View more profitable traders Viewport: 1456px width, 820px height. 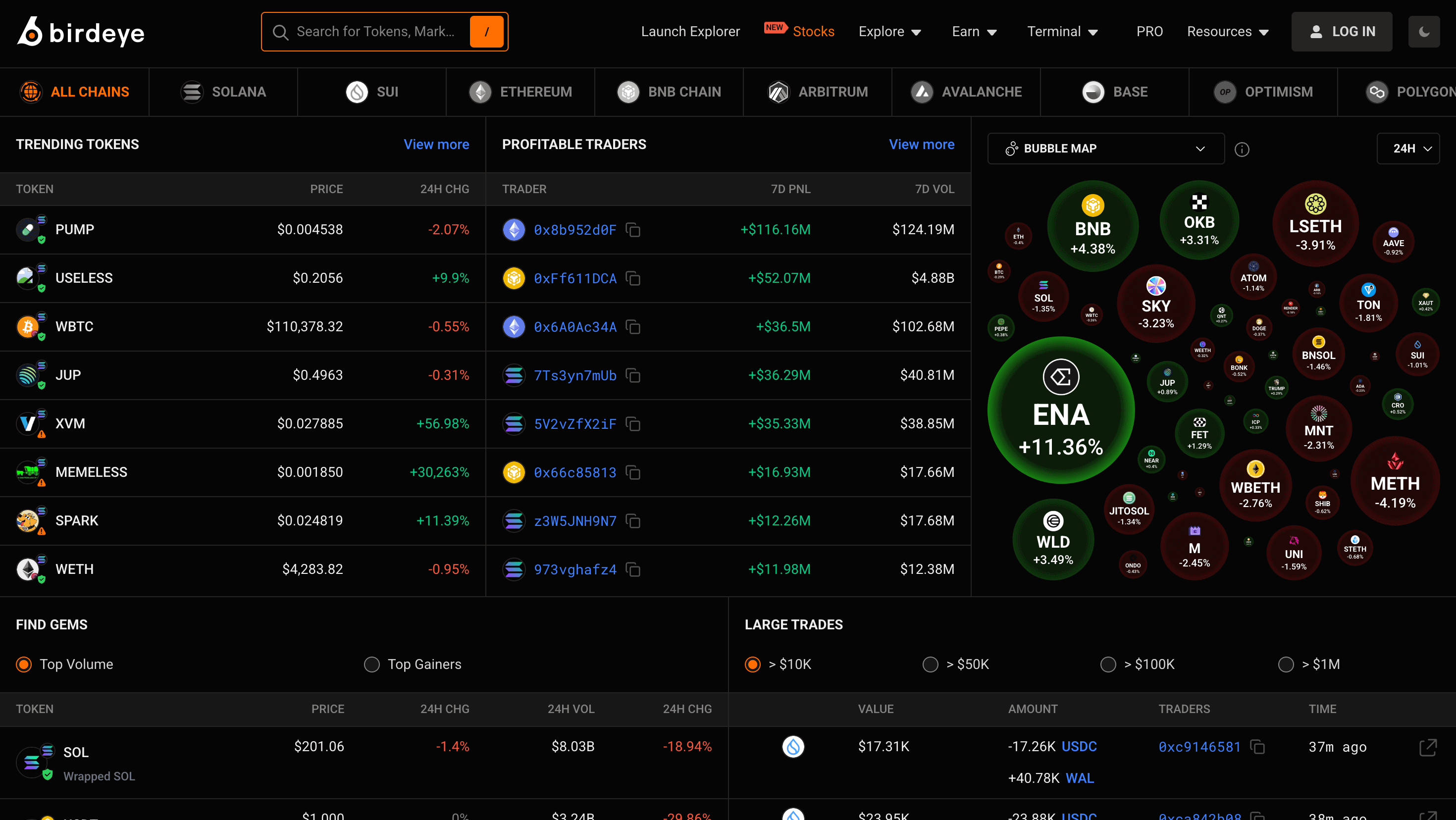pyautogui.click(x=922, y=145)
